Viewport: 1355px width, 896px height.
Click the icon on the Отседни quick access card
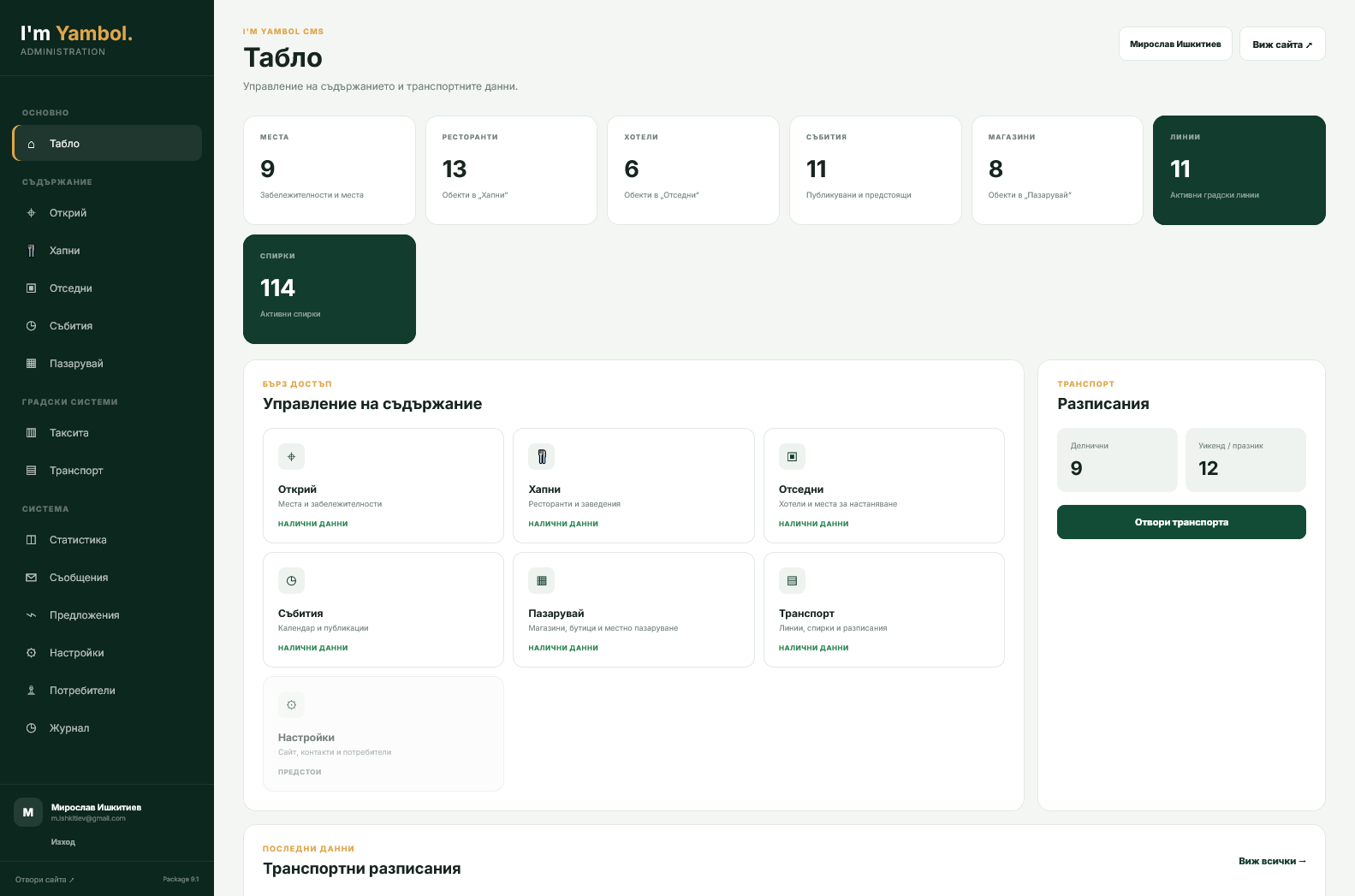tap(792, 457)
